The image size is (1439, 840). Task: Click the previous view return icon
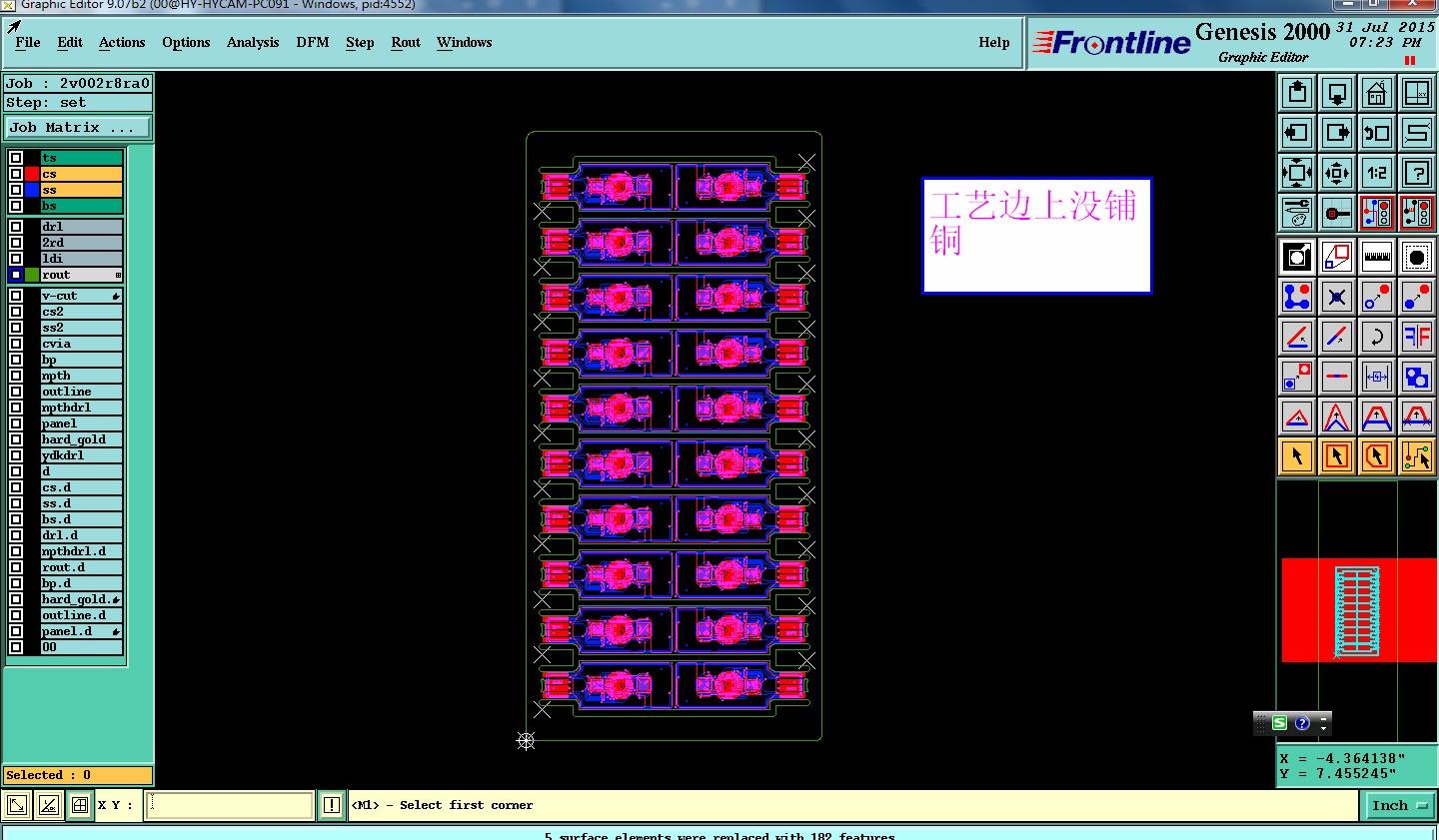click(1377, 133)
